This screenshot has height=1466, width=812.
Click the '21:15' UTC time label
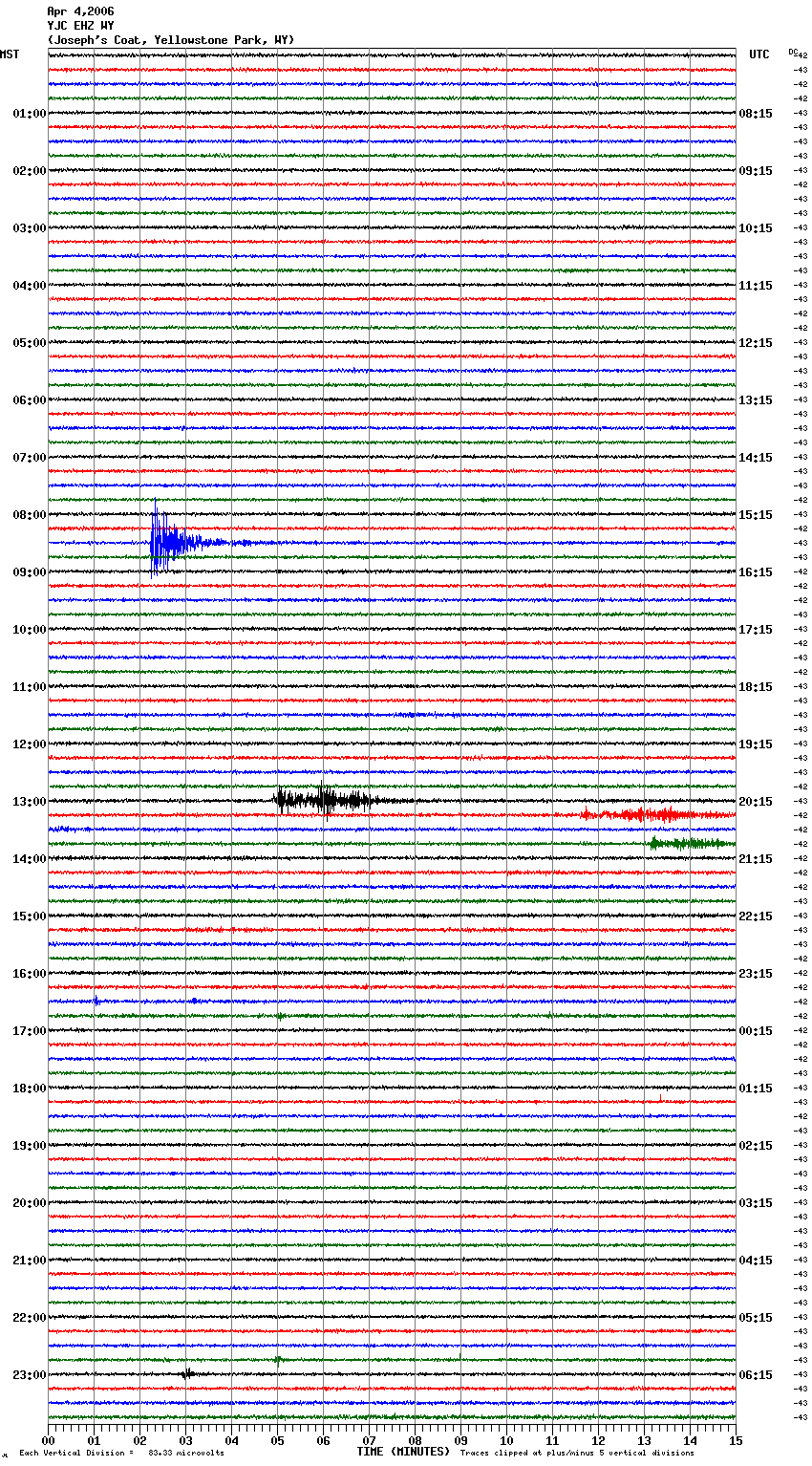(x=756, y=859)
